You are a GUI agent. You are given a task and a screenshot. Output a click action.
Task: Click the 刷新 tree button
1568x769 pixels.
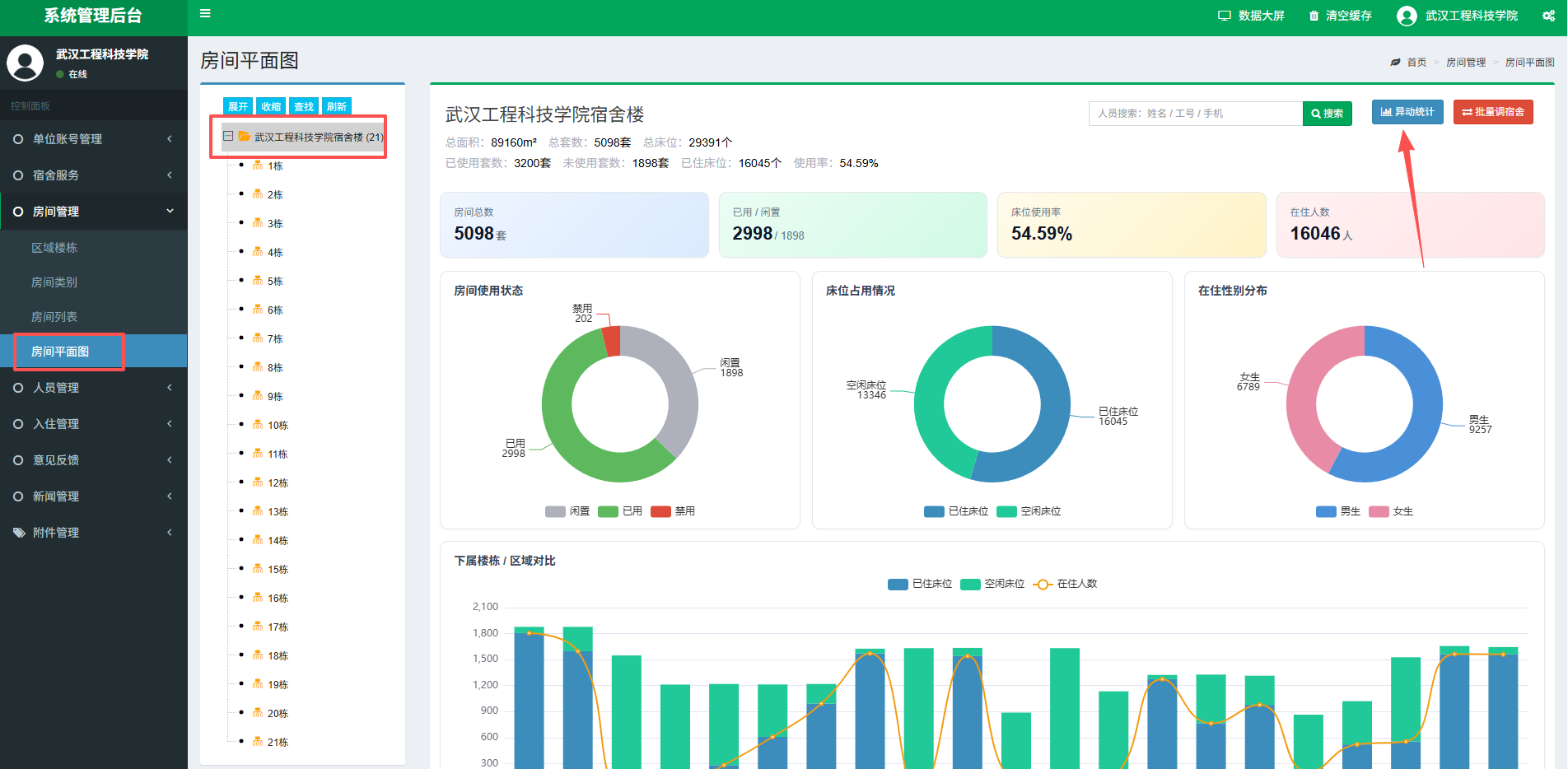pos(337,106)
